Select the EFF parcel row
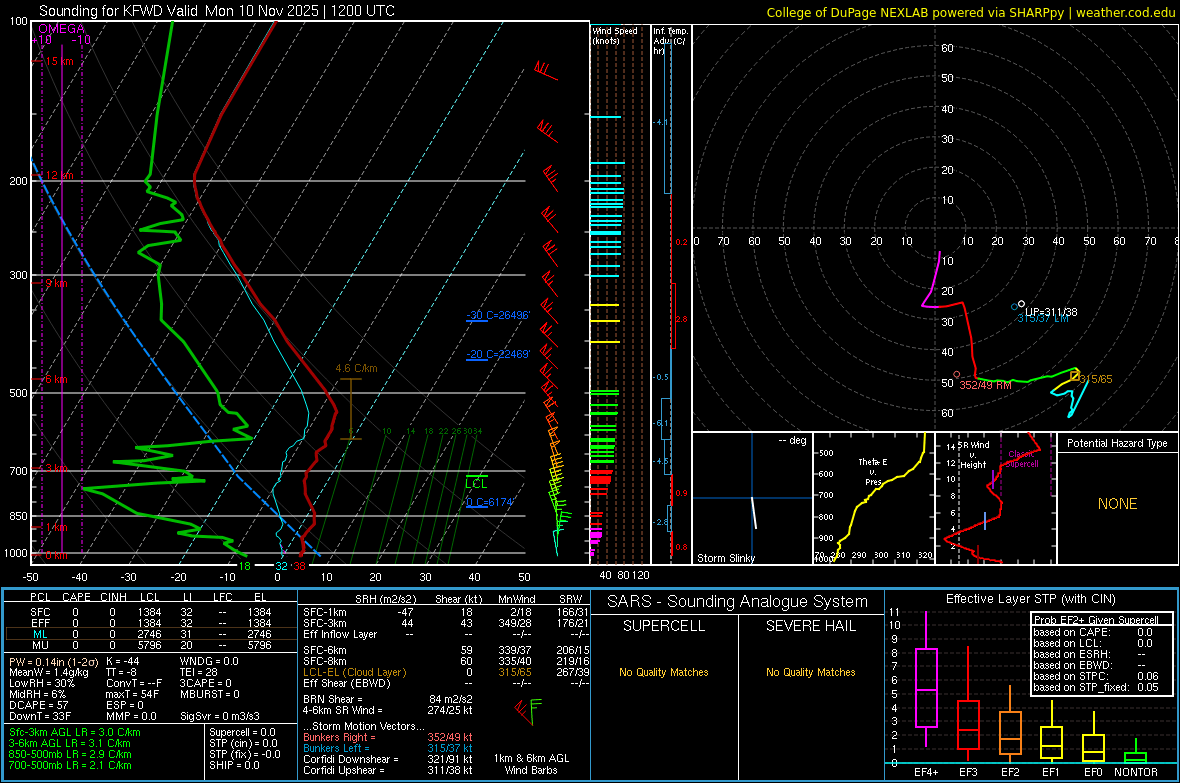The height and width of the screenshot is (783, 1180). point(151,623)
